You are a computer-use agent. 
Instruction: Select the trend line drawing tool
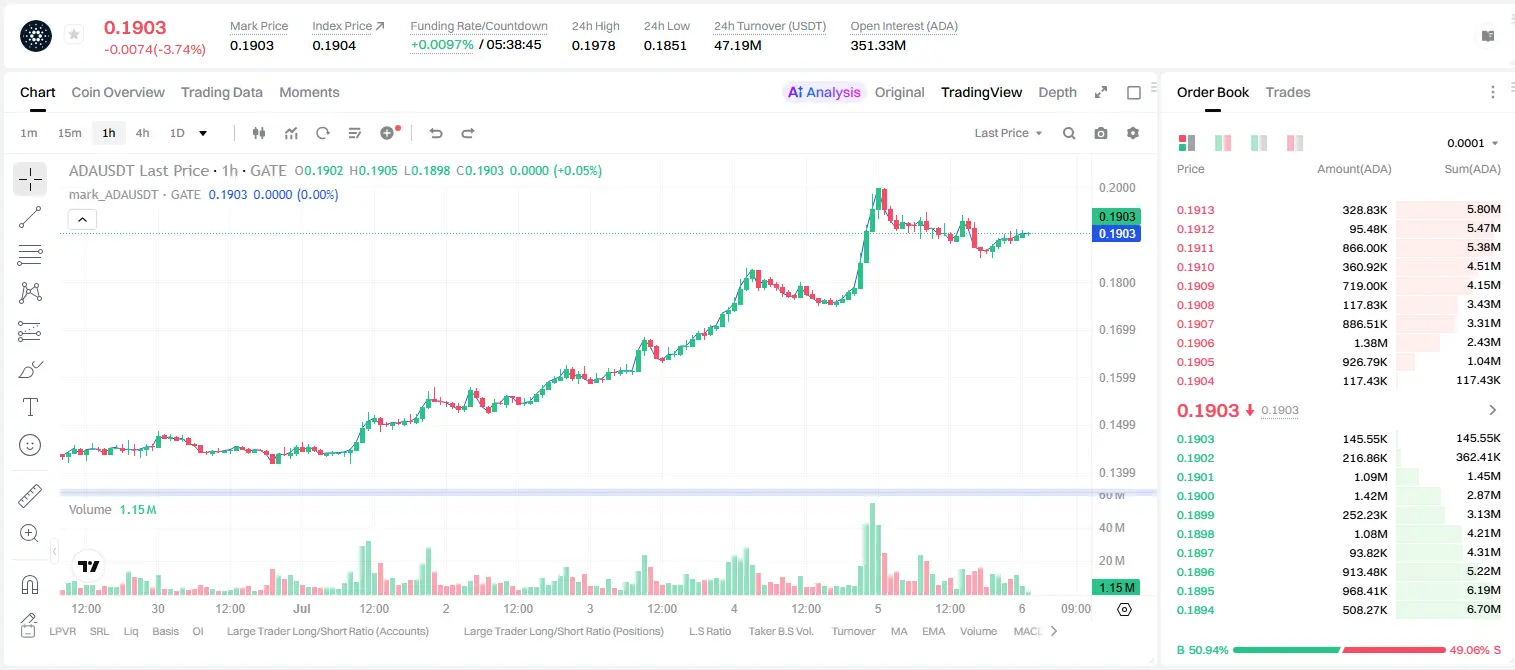click(30, 217)
